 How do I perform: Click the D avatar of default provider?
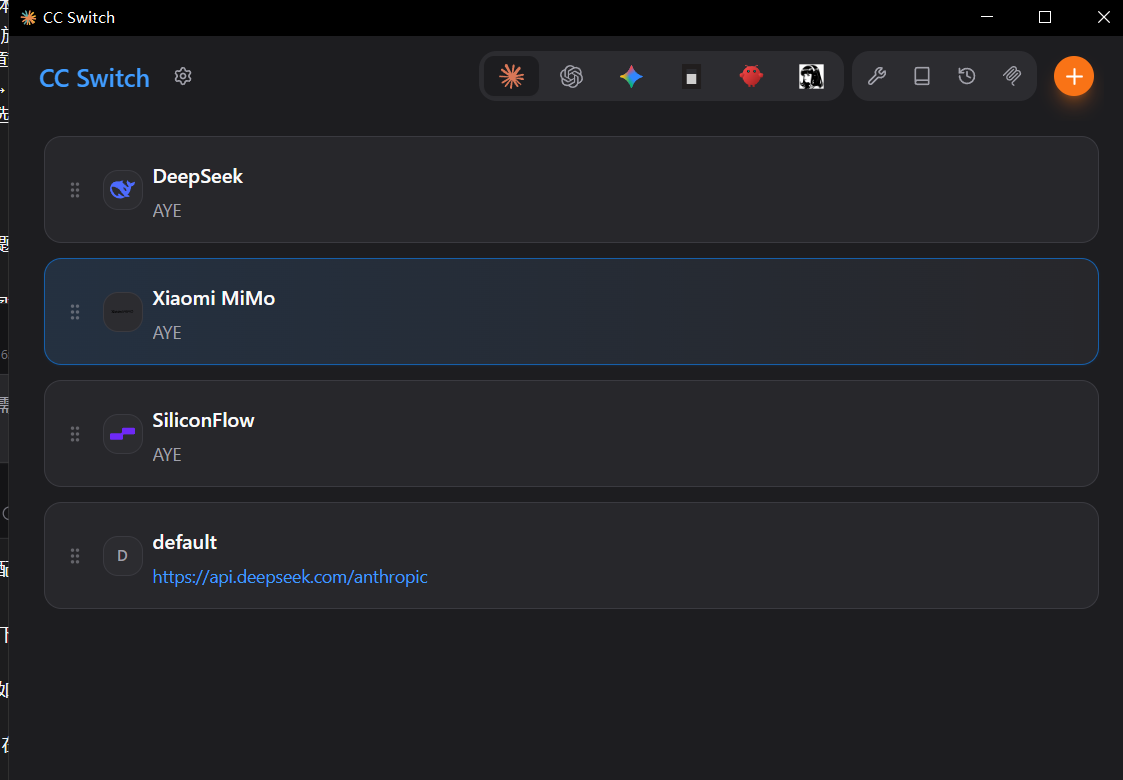(122, 556)
